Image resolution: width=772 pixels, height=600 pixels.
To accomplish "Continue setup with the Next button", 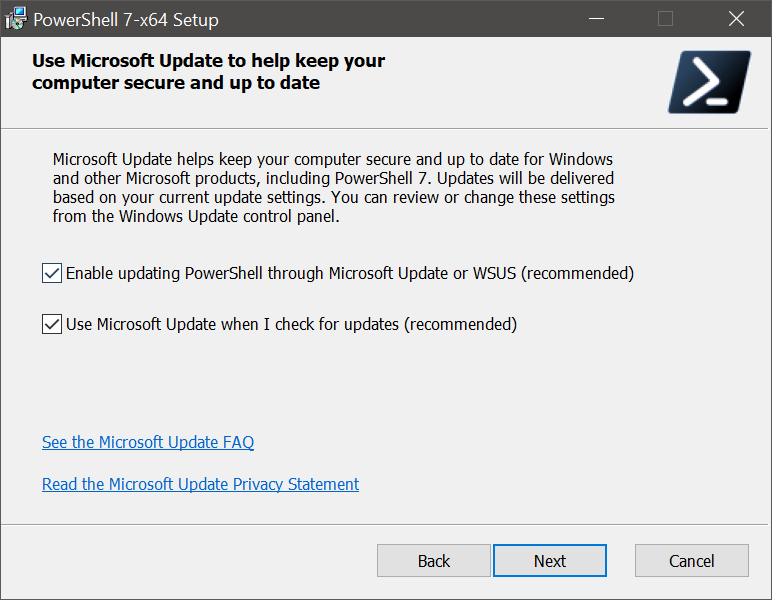I will 550,561.
